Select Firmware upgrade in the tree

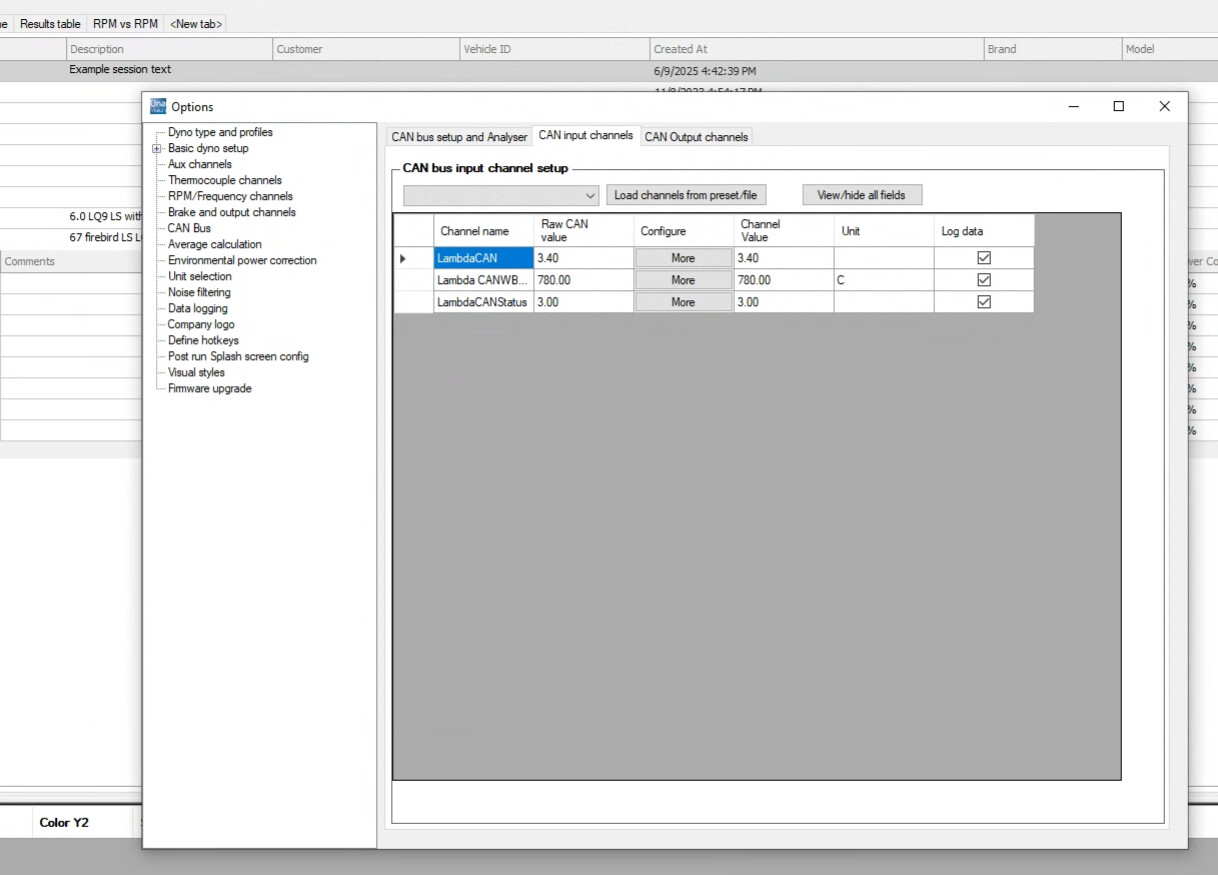[209, 388]
